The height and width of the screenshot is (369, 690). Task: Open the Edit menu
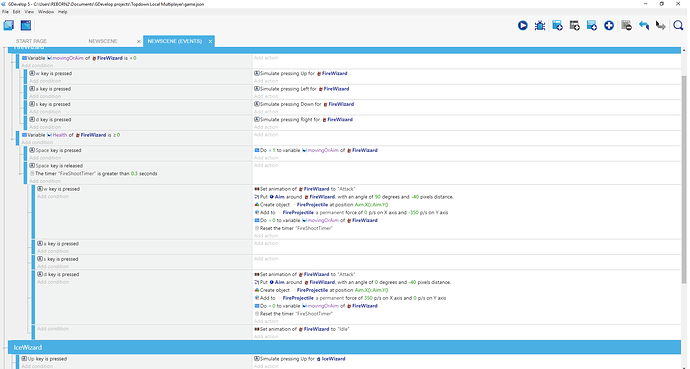[16, 12]
